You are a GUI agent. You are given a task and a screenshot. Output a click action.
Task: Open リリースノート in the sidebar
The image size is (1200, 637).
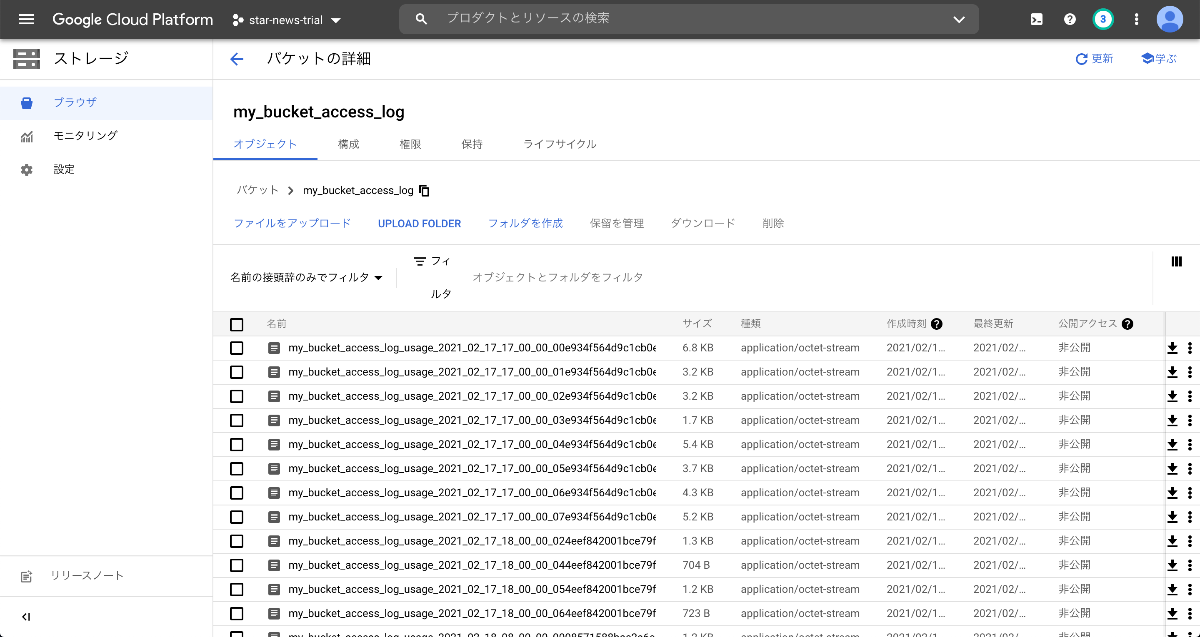click(106, 576)
